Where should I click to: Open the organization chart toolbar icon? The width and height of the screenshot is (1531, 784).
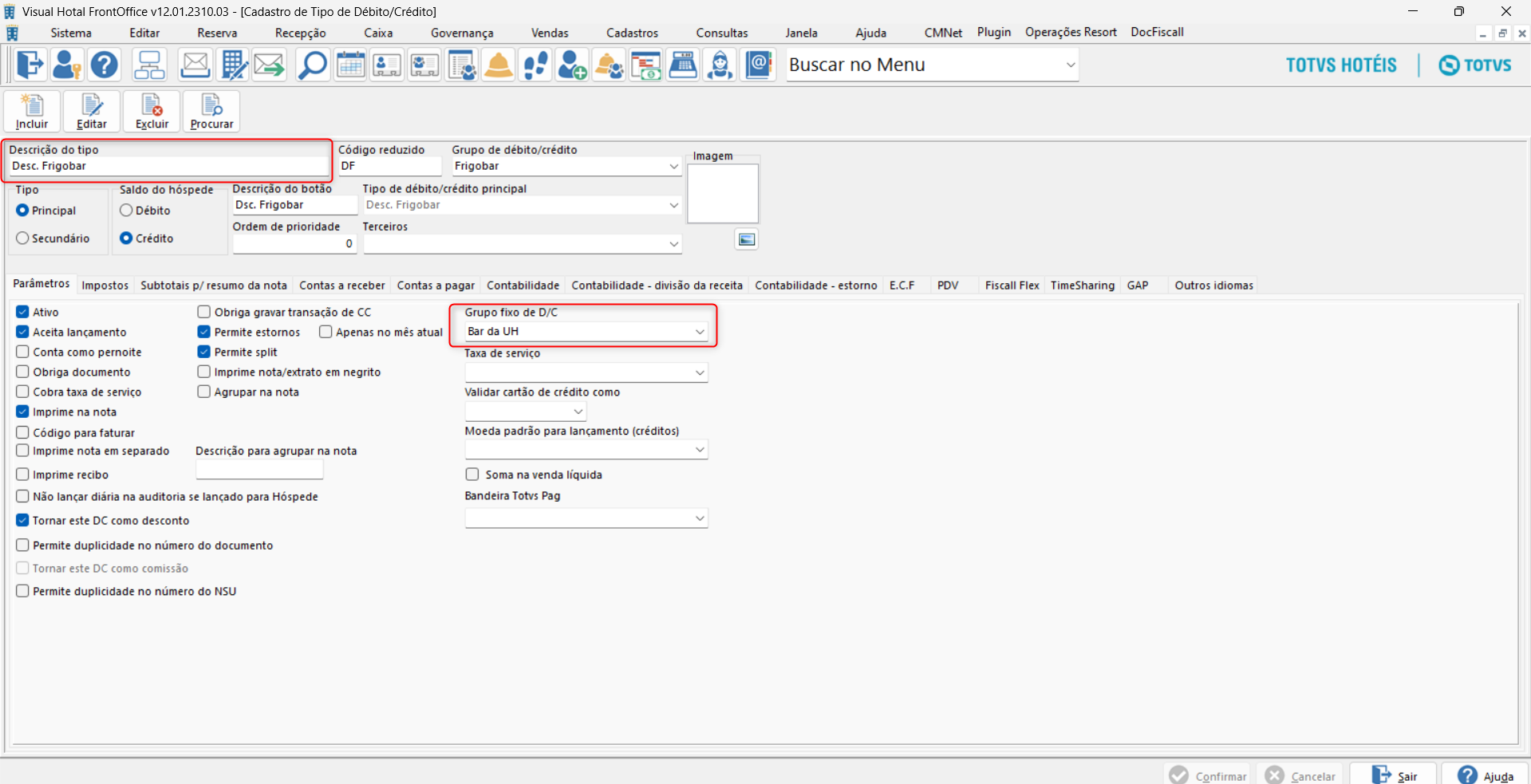pos(149,65)
